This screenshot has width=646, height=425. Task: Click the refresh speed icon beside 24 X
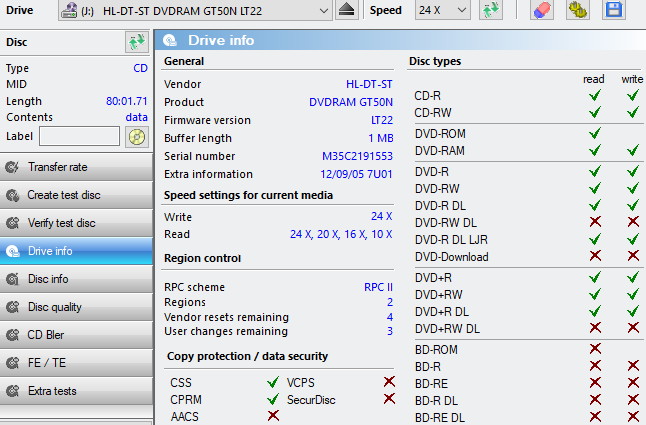pyautogui.click(x=490, y=10)
